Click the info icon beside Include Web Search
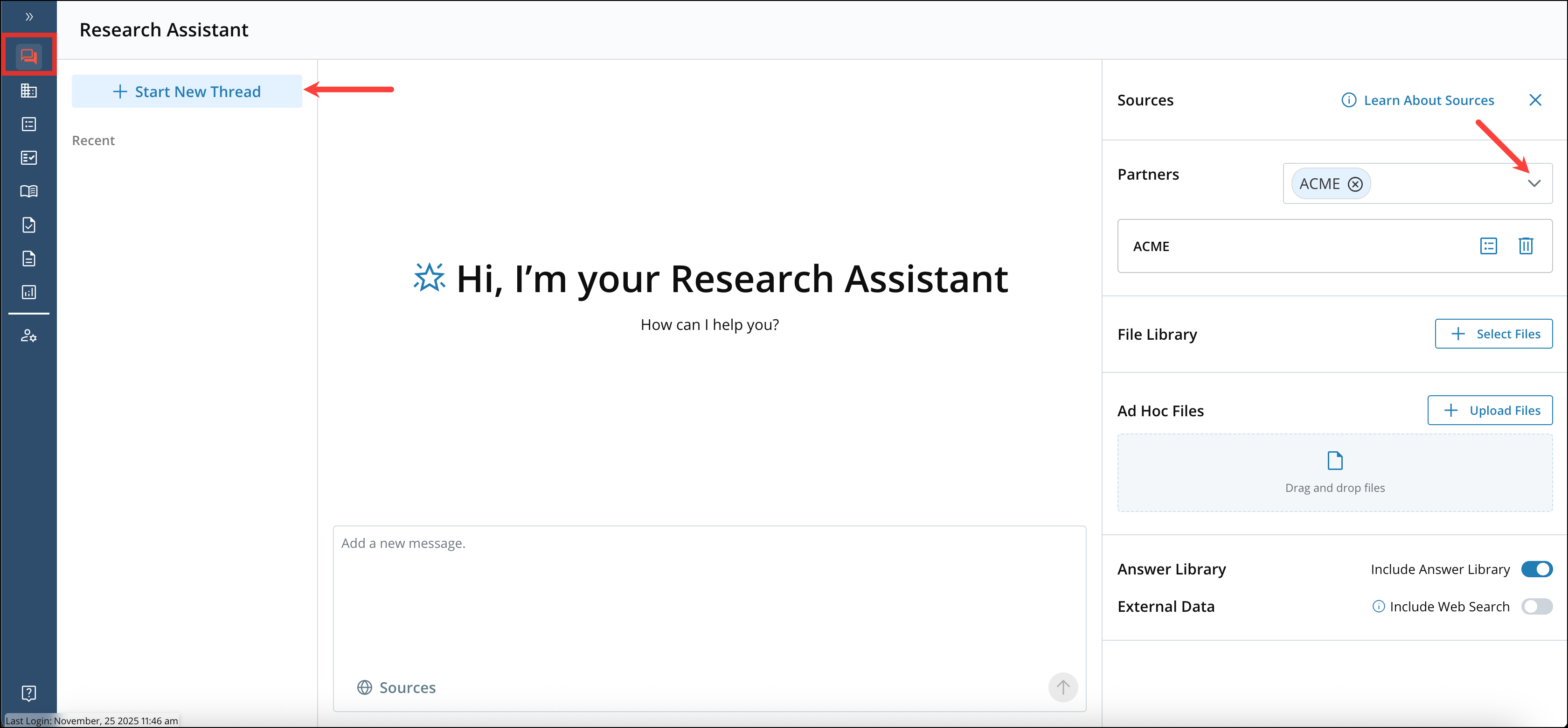 click(x=1378, y=606)
